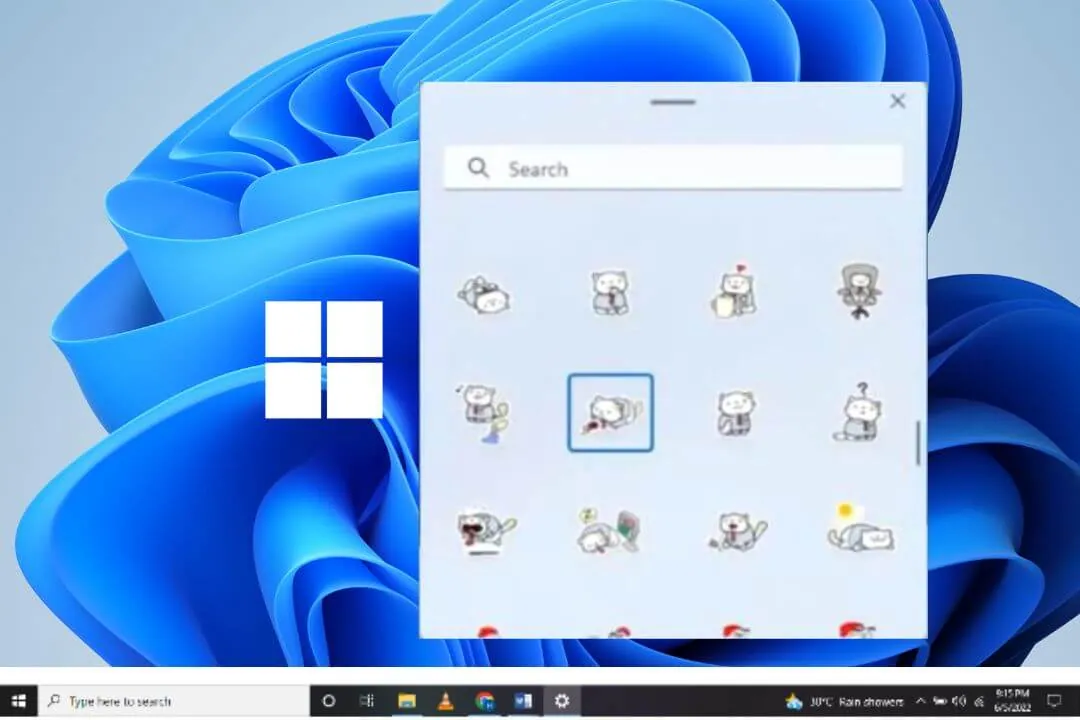
Task: Choose the cat with red heart holding mug
Action: coord(734,291)
